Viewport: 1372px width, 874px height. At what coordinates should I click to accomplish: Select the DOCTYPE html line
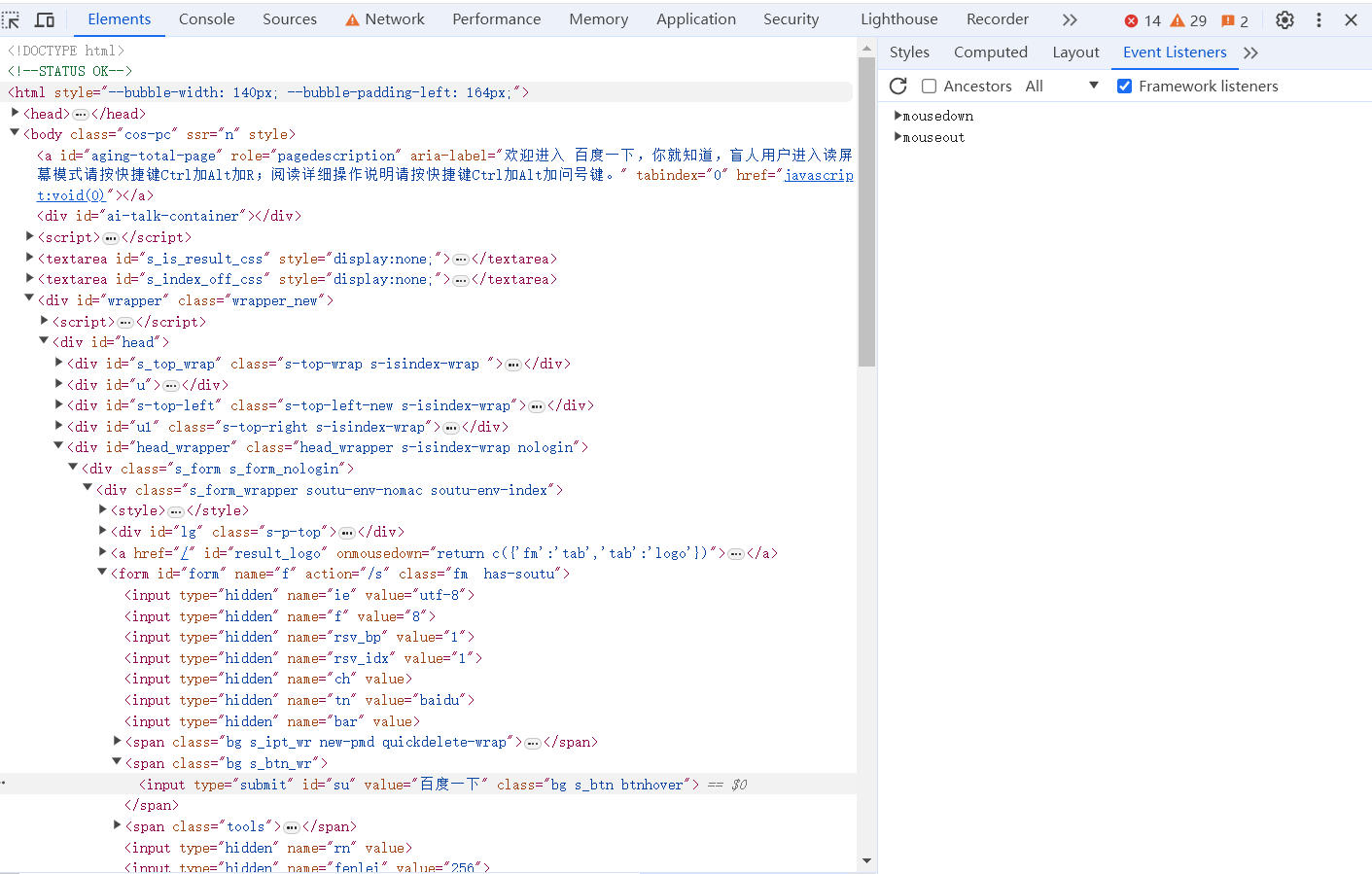pyautogui.click(x=66, y=51)
